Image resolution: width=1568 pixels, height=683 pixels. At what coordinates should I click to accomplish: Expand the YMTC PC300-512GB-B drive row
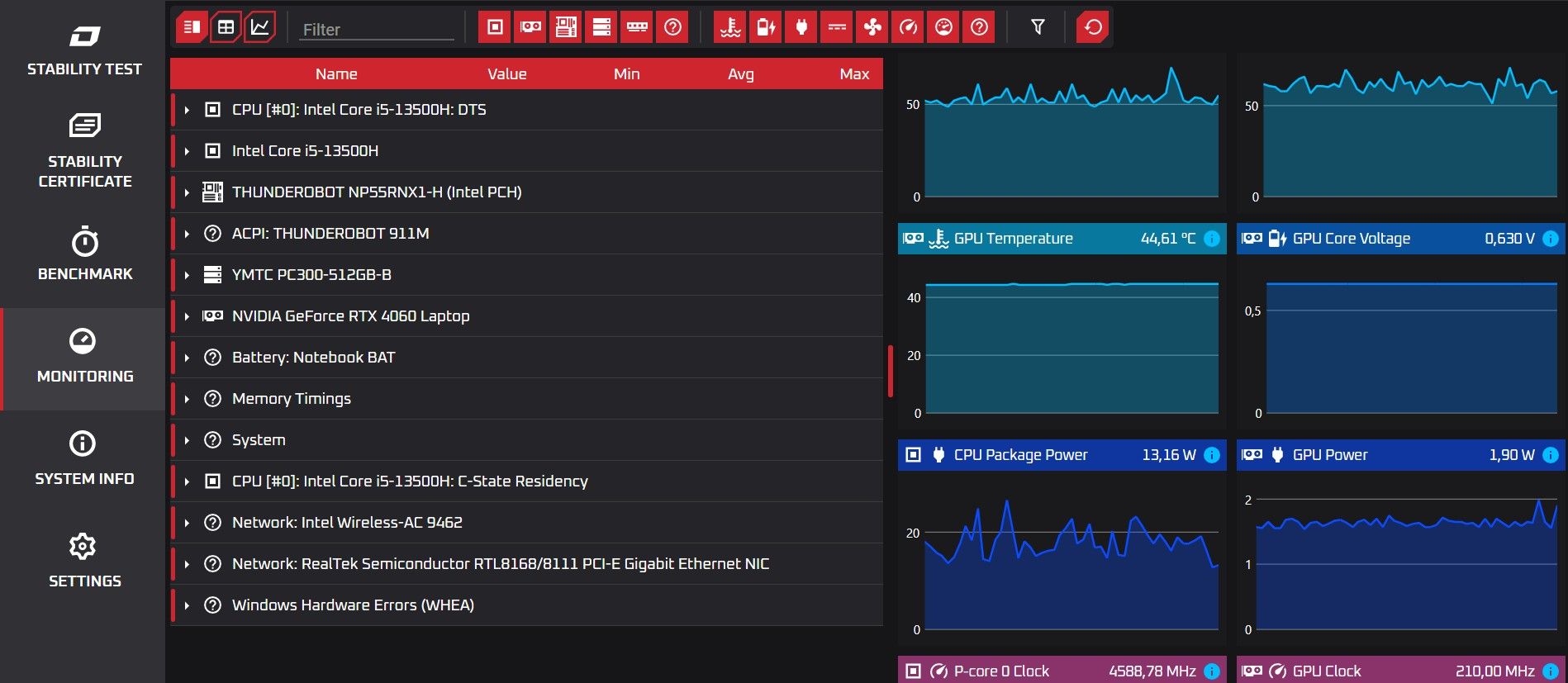(188, 275)
